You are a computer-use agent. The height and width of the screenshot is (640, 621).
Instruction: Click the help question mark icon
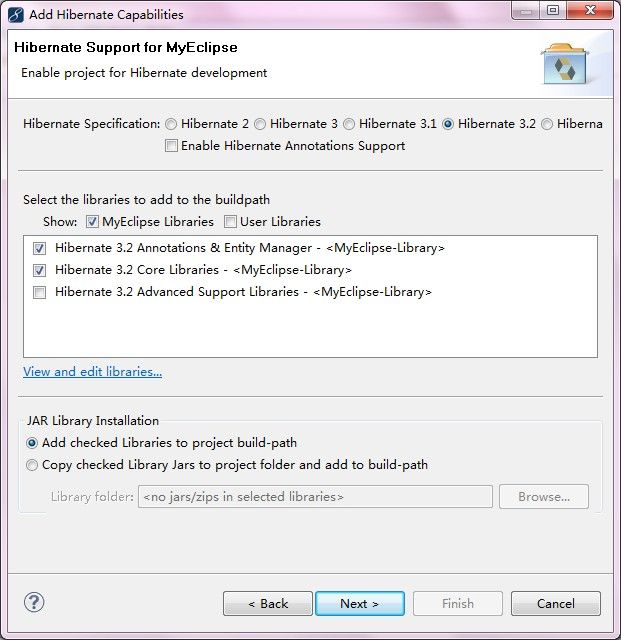[x=34, y=602]
